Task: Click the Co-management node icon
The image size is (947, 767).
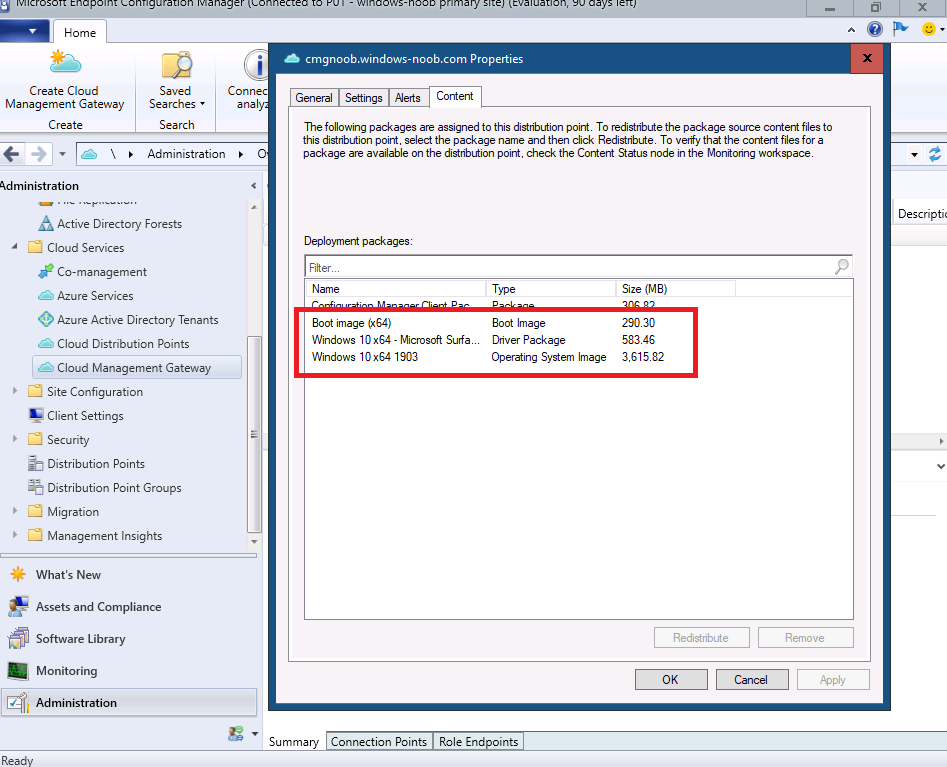Action: [x=46, y=272]
